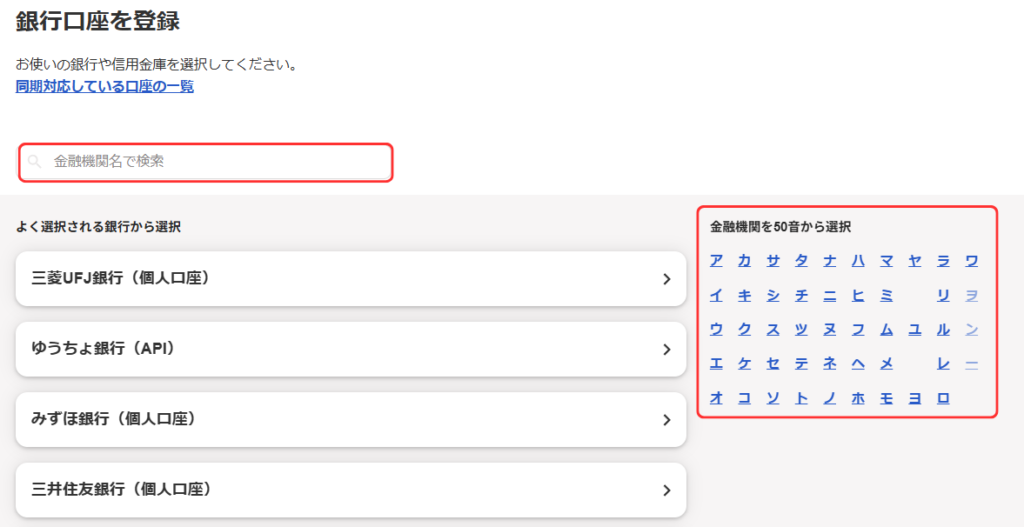Image resolution: width=1024 pixels, height=527 pixels.
Task: Filter banks by kana ユ
Action: (x=914, y=329)
